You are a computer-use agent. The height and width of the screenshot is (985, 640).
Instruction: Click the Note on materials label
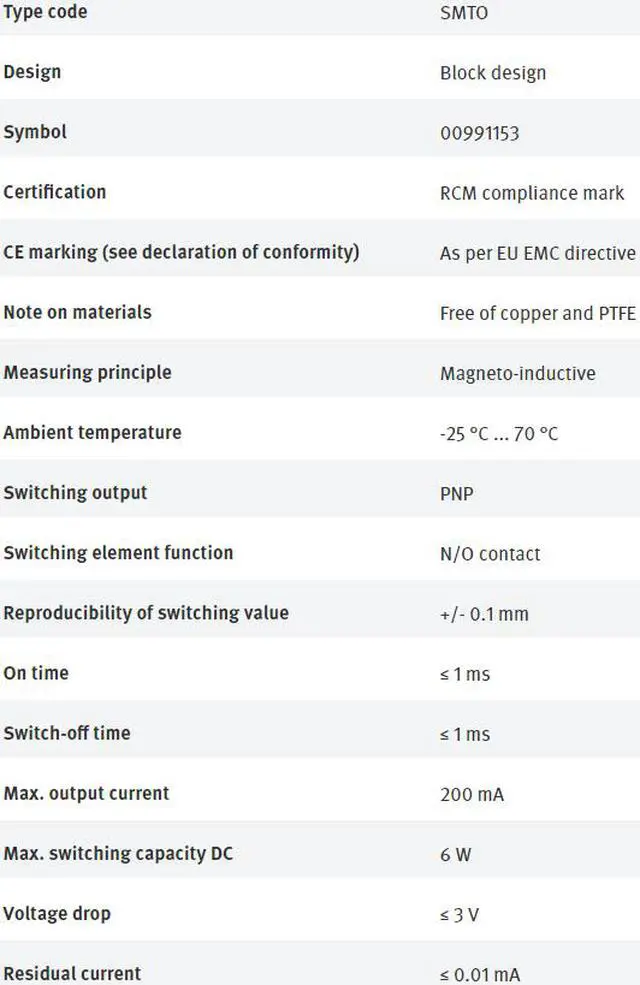[x=77, y=312]
